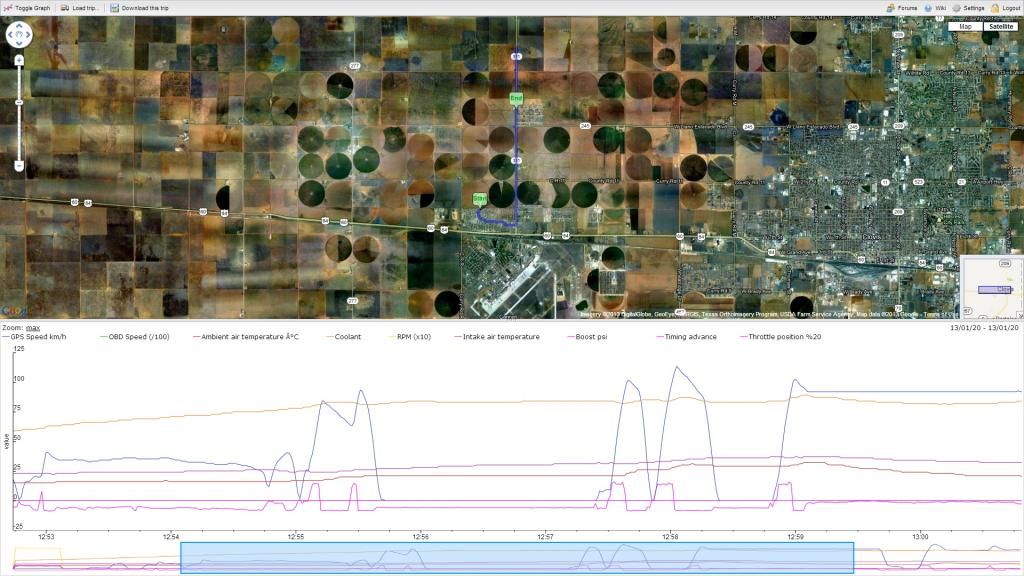Click the map zoom slider handle
Screen dimensions: 1024x576
(x=19, y=102)
